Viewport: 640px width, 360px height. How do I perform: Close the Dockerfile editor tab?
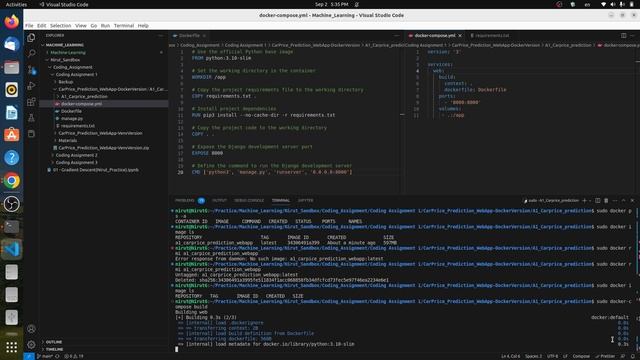click(204, 36)
